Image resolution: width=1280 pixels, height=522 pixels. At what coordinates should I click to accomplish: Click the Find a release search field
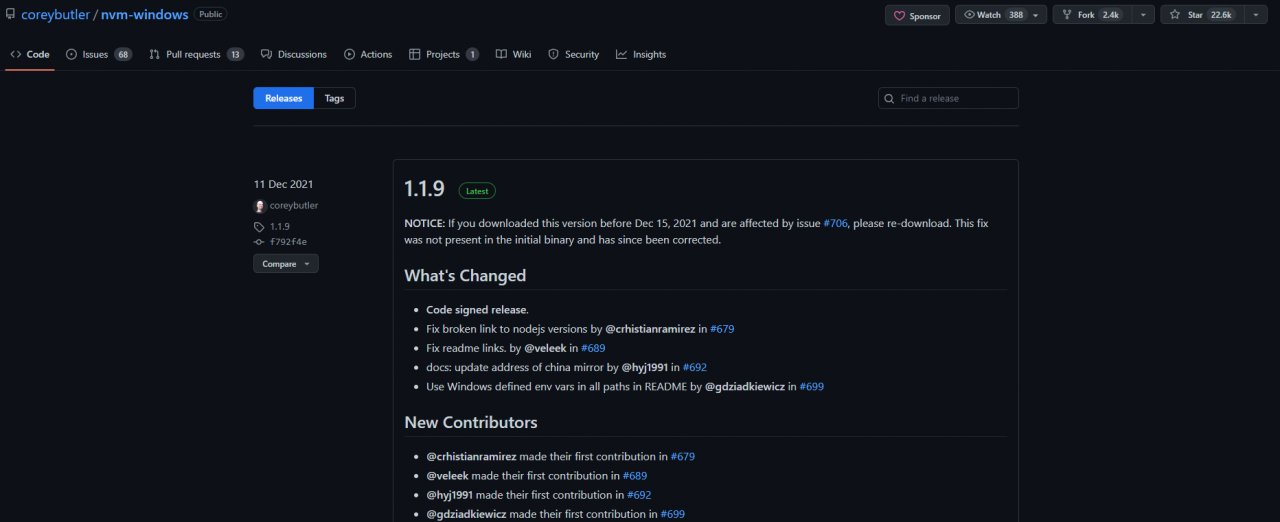click(x=955, y=98)
